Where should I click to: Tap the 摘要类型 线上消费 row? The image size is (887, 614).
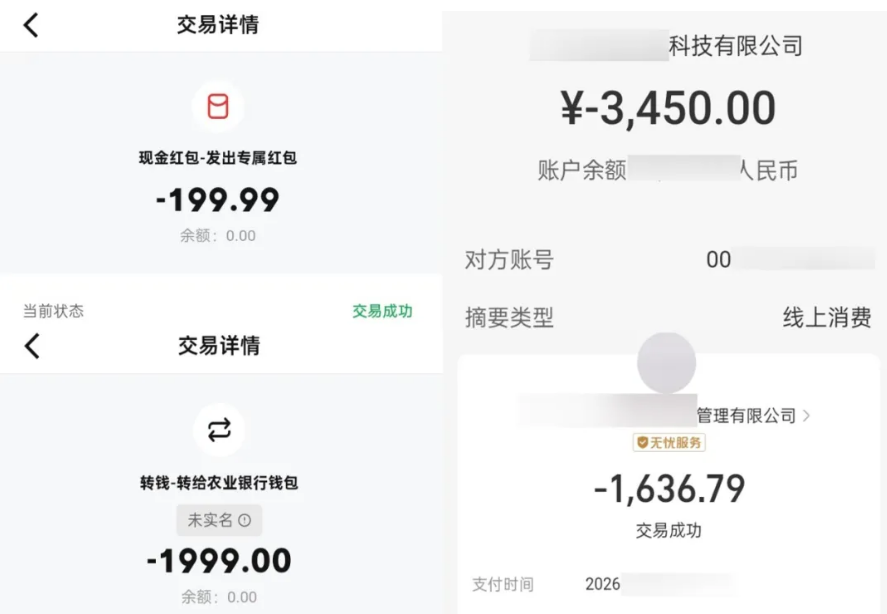click(668, 317)
